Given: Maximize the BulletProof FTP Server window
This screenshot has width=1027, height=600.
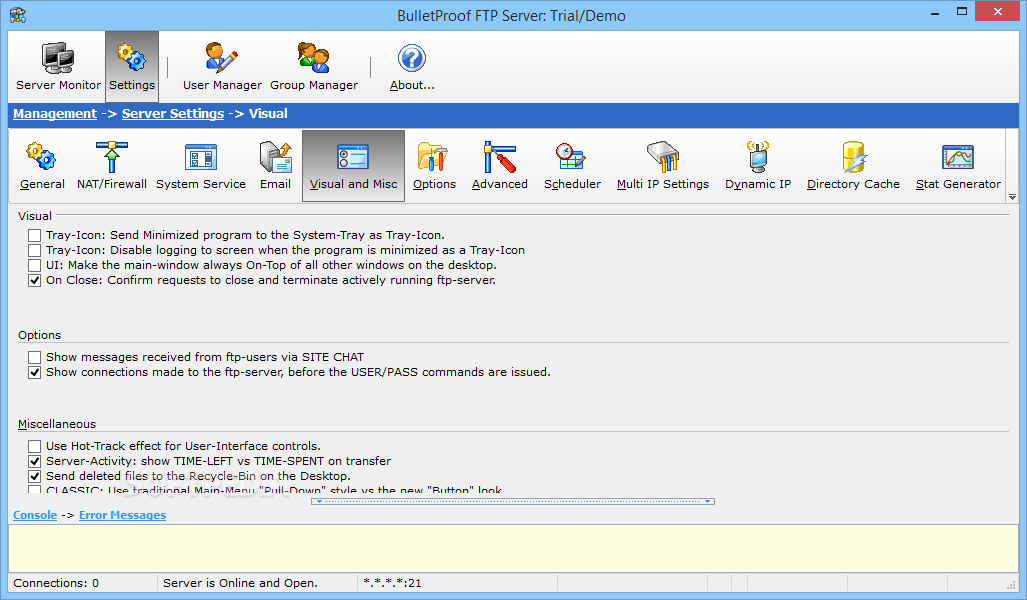Looking at the screenshot, I should pyautogui.click(x=962, y=11).
